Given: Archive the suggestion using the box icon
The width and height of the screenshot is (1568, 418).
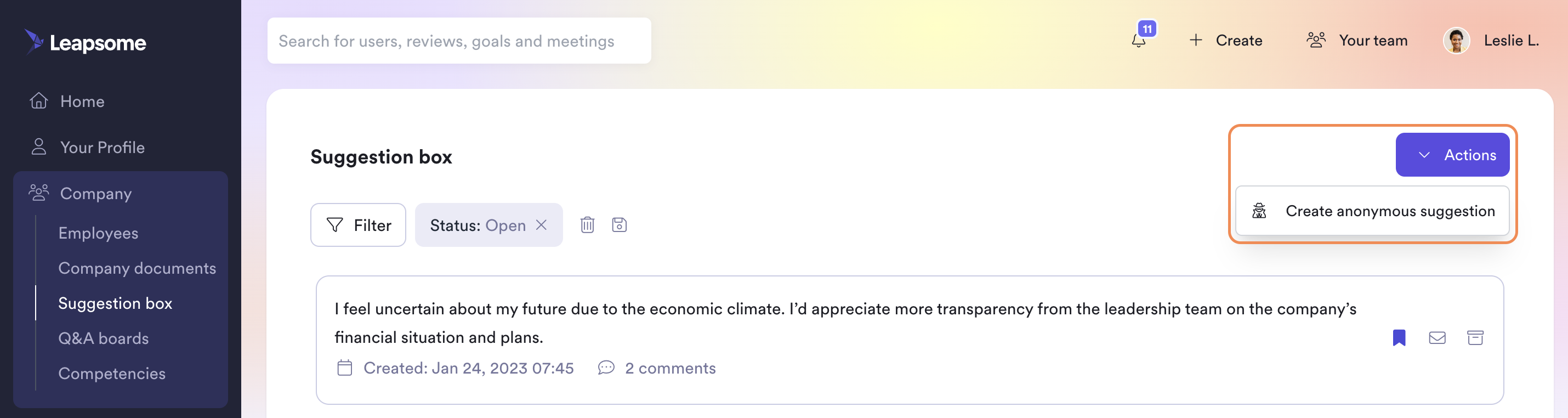Looking at the screenshot, I should click(1475, 337).
